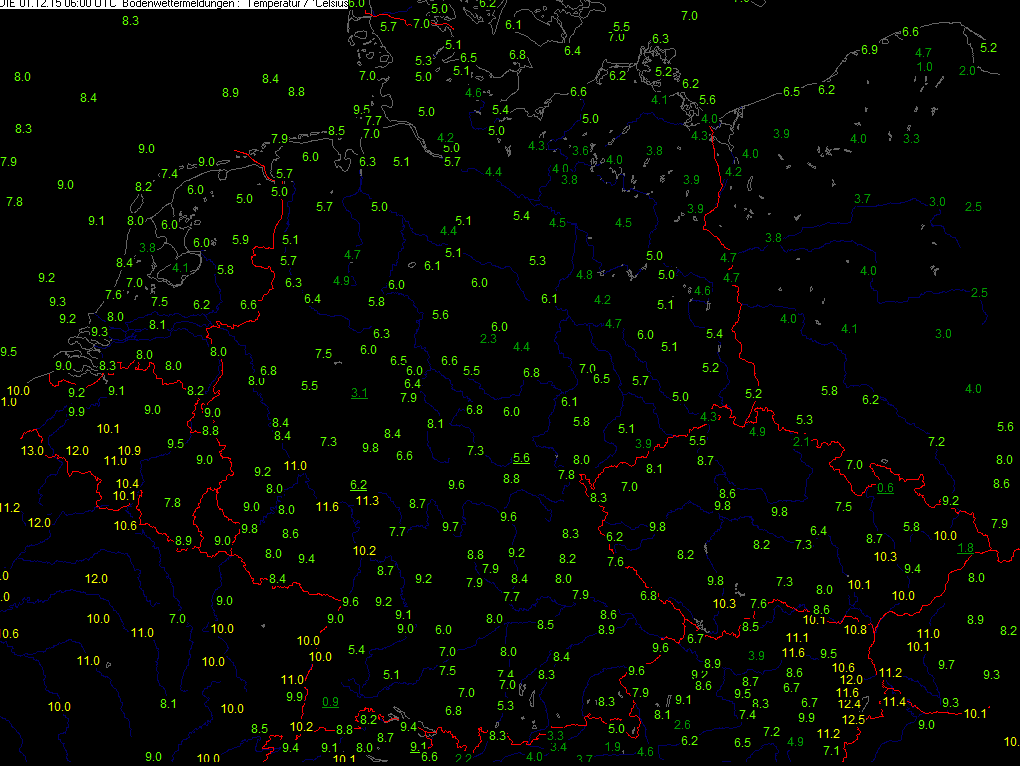Image resolution: width=1020 pixels, height=766 pixels.
Task: Select the underlined 1.8 station value
Action: tap(965, 547)
